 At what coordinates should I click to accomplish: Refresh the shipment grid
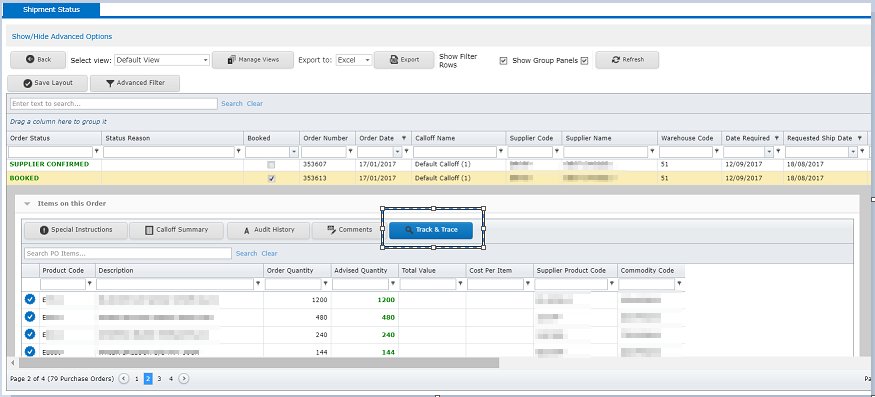tap(627, 60)
